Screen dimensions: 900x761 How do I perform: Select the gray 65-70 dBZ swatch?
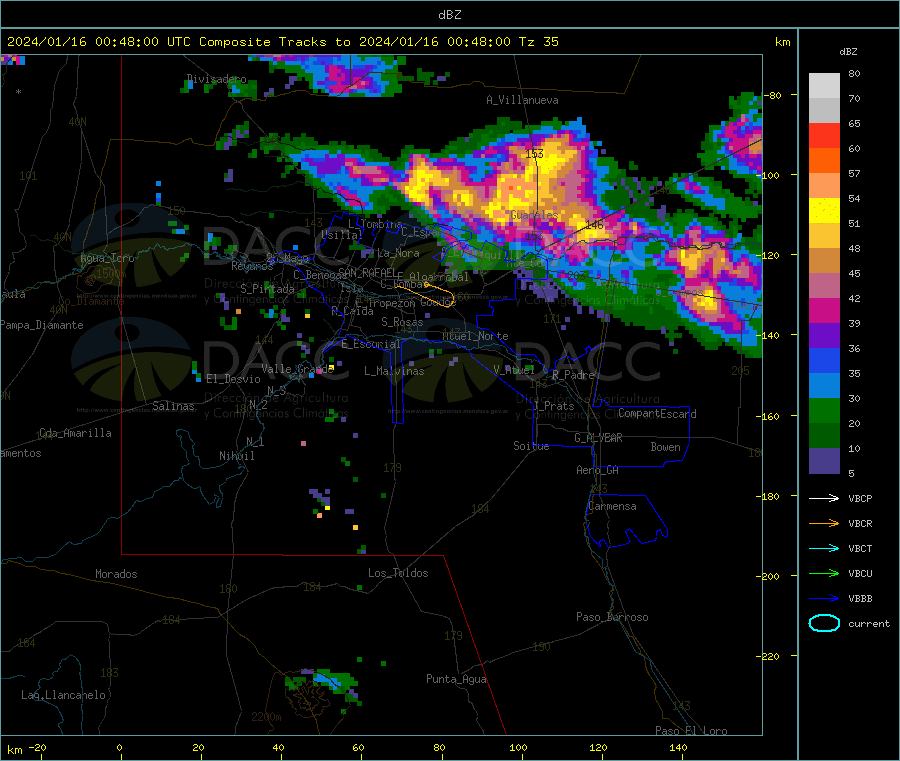point(824,111)
